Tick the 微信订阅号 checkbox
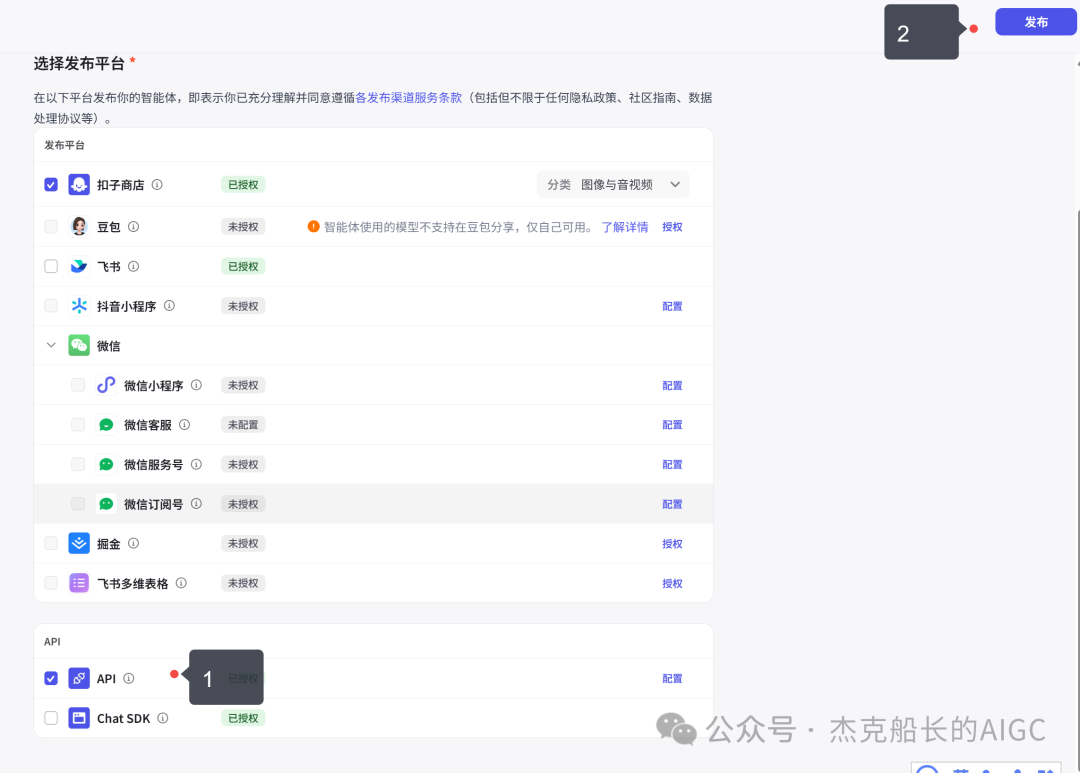 [x=78, y=504]
